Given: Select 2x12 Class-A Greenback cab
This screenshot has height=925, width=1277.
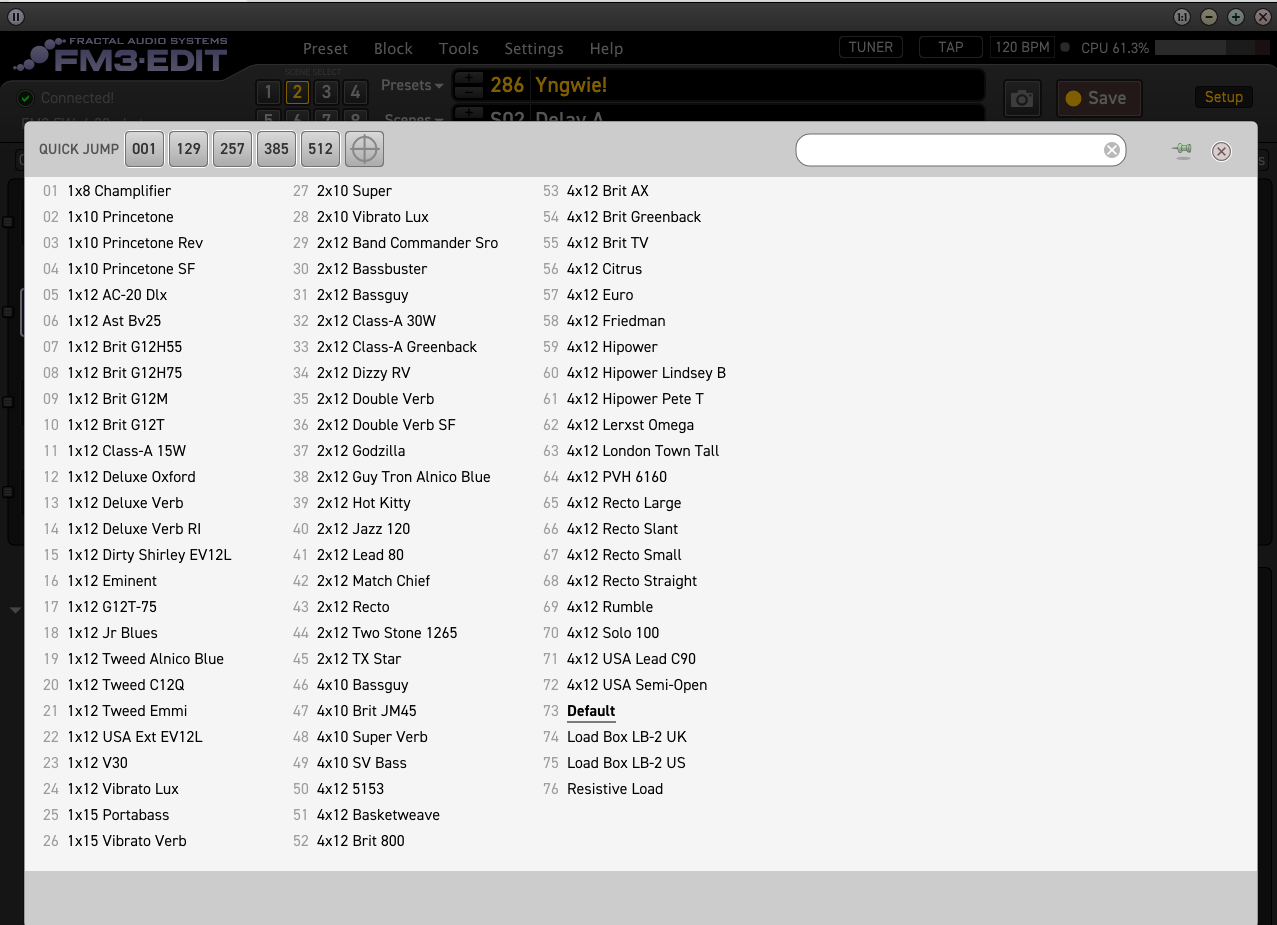Looking at the screenshot, I should pos(397,347).
